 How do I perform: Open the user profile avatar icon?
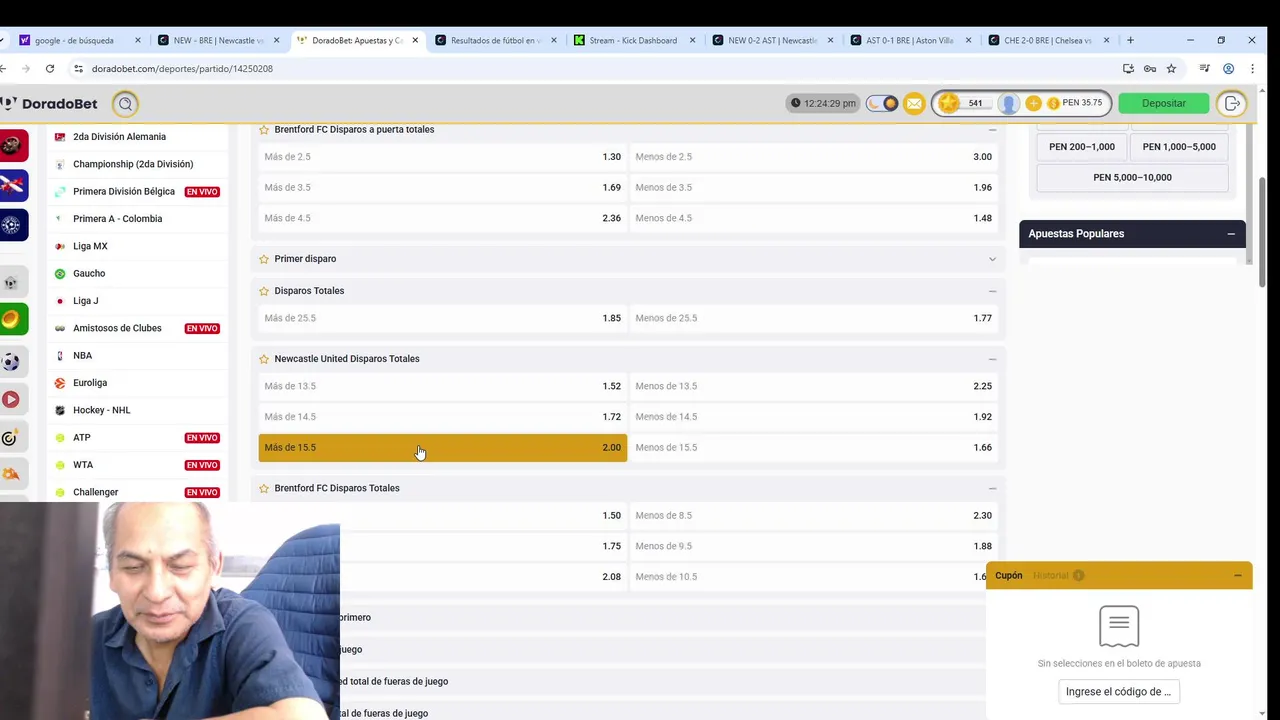coord(1009,103)
